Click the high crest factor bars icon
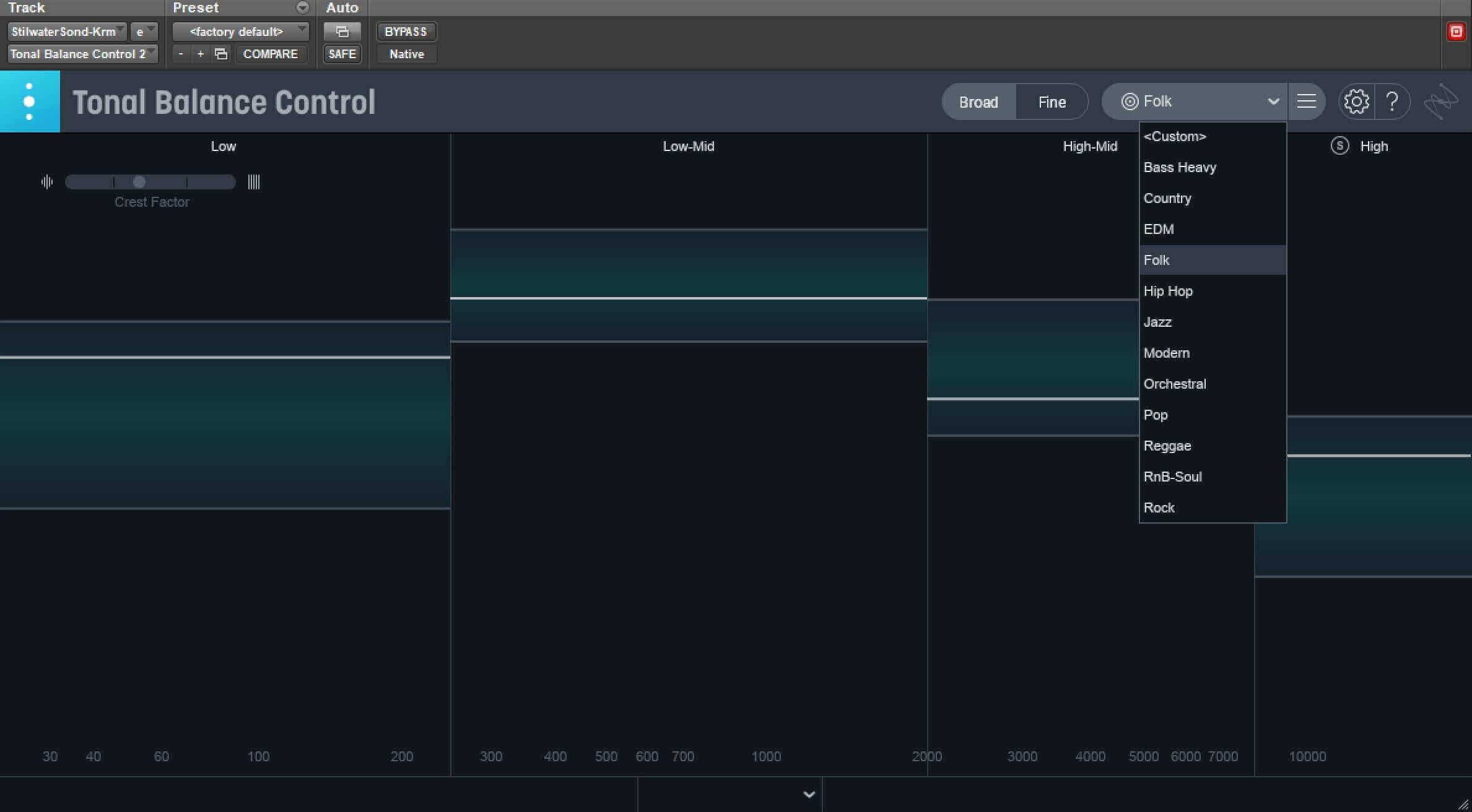This screenshot has width=1472, height=812. [x=254, y=182]
